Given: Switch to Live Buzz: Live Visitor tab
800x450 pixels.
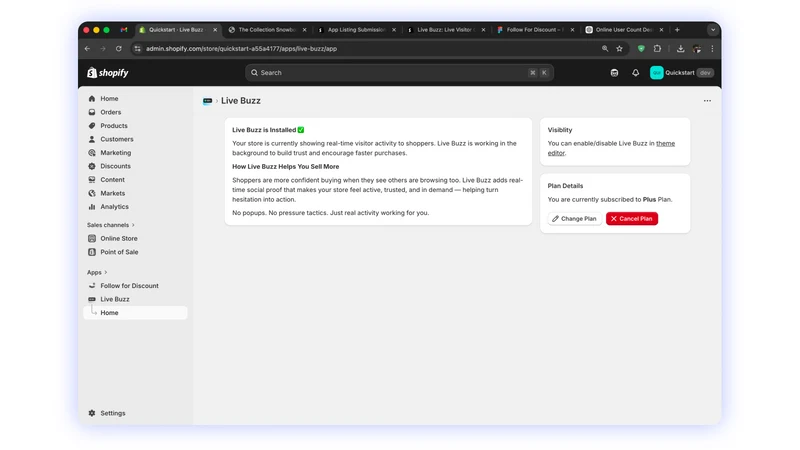Looking at the screenshot, I should click(x=445, y=30).
